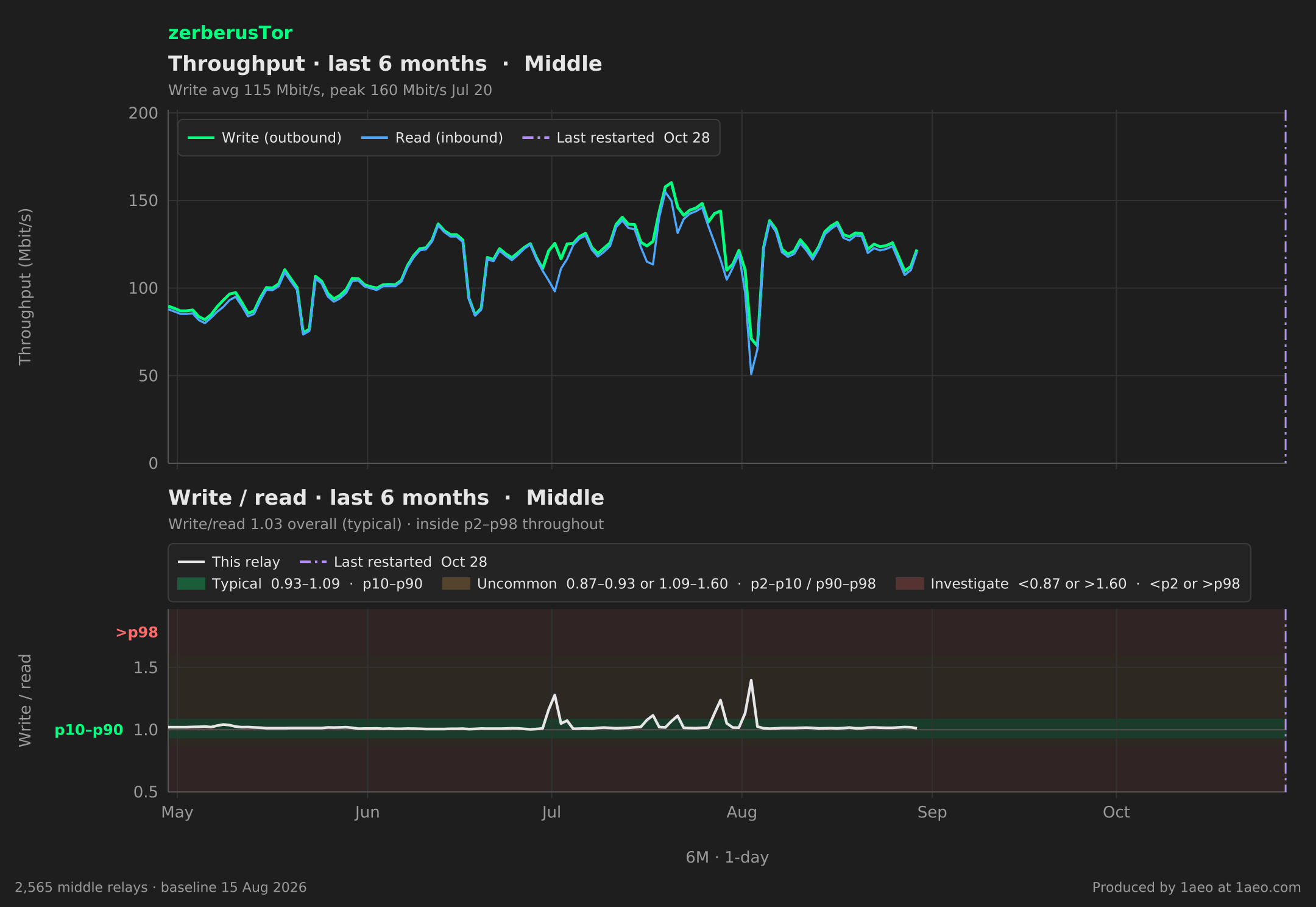Click the Write (outbound) legend line marker

click(201, 138)
